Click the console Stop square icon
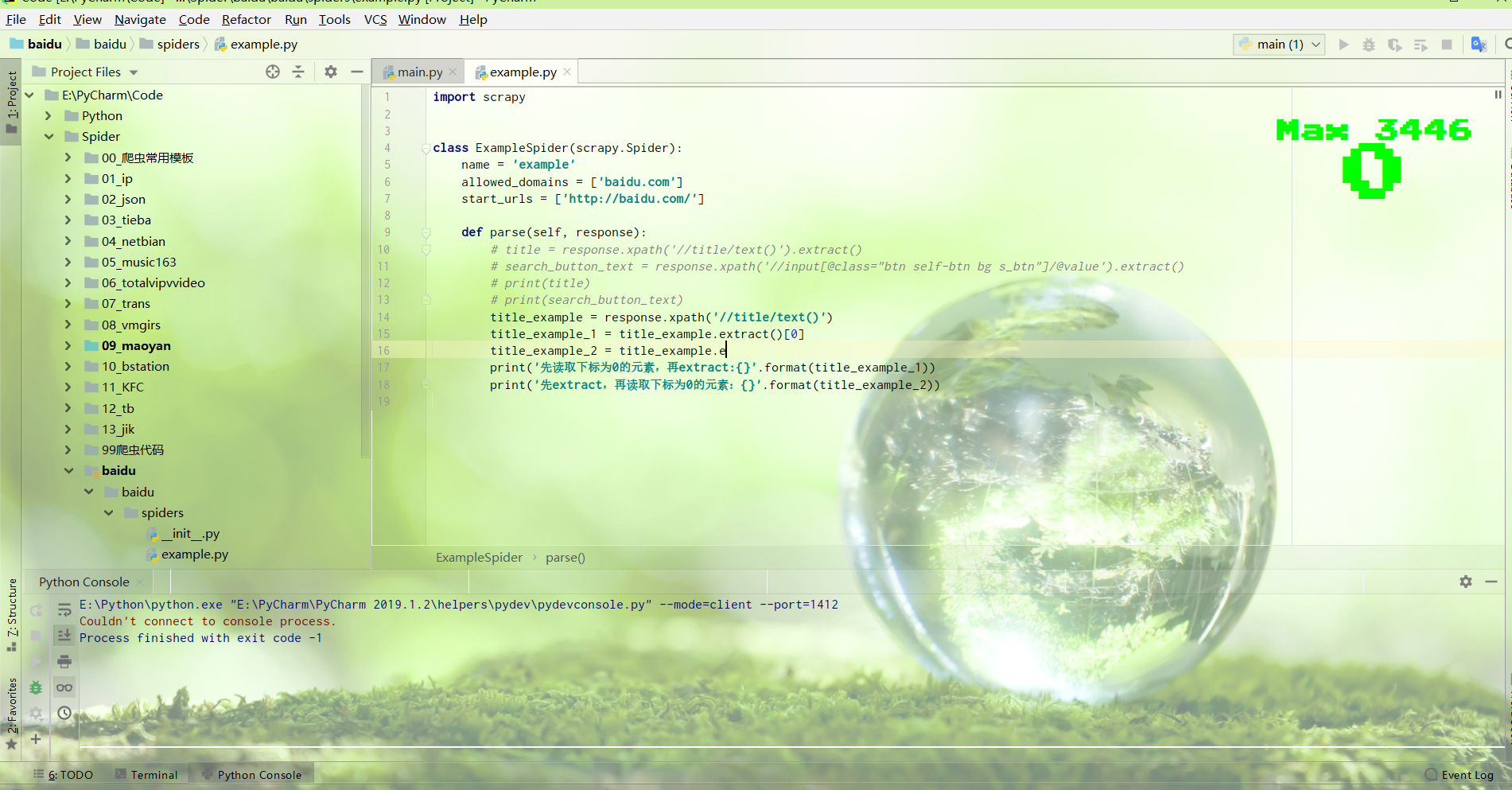1512x790 pixels. click(x=37, y=636)
